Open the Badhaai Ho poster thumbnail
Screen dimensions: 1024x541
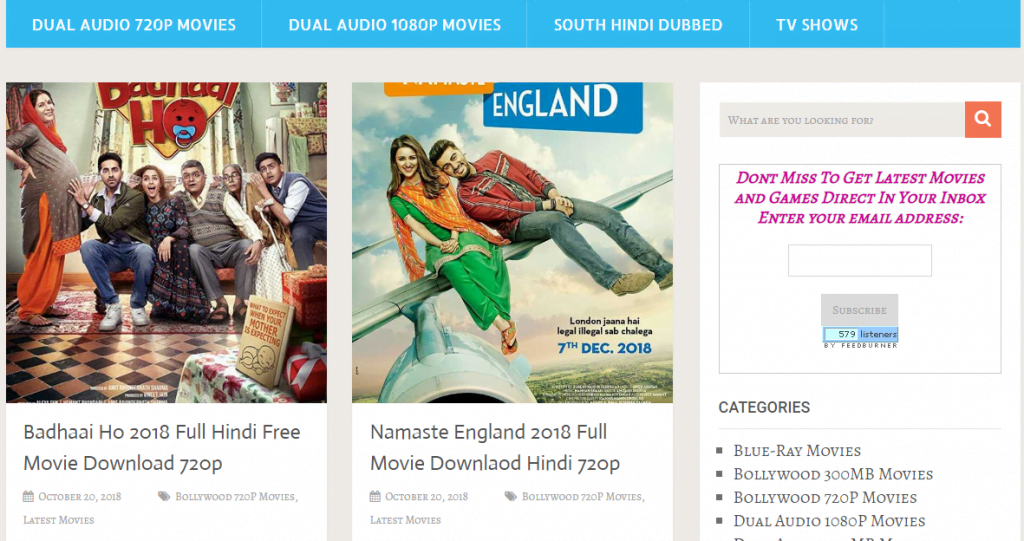(x=167, y=242)
